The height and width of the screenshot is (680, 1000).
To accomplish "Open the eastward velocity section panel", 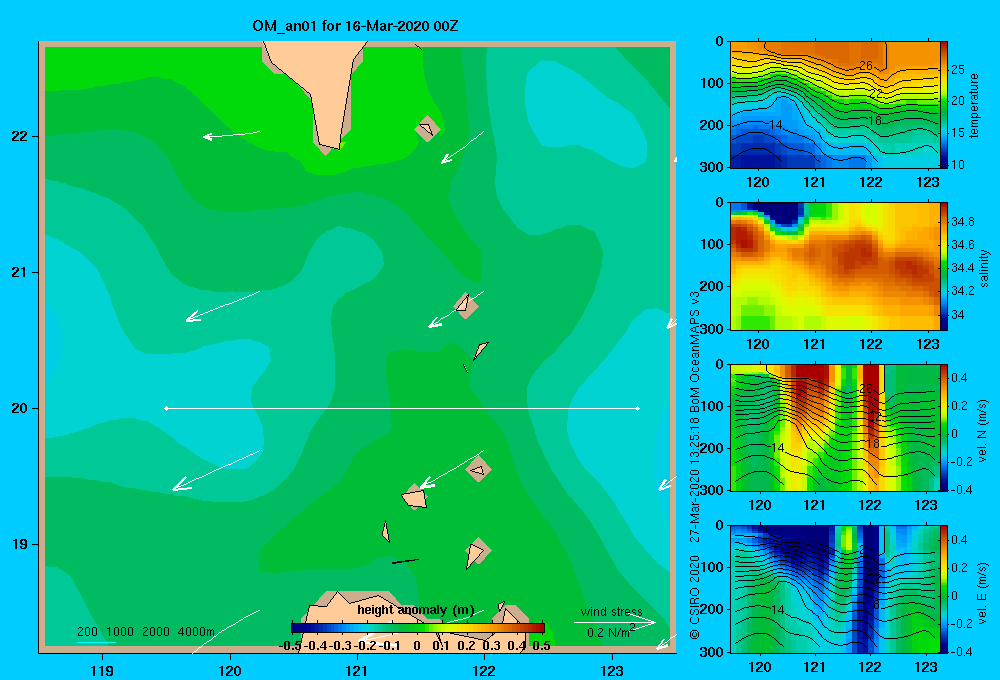I will 834,589.
